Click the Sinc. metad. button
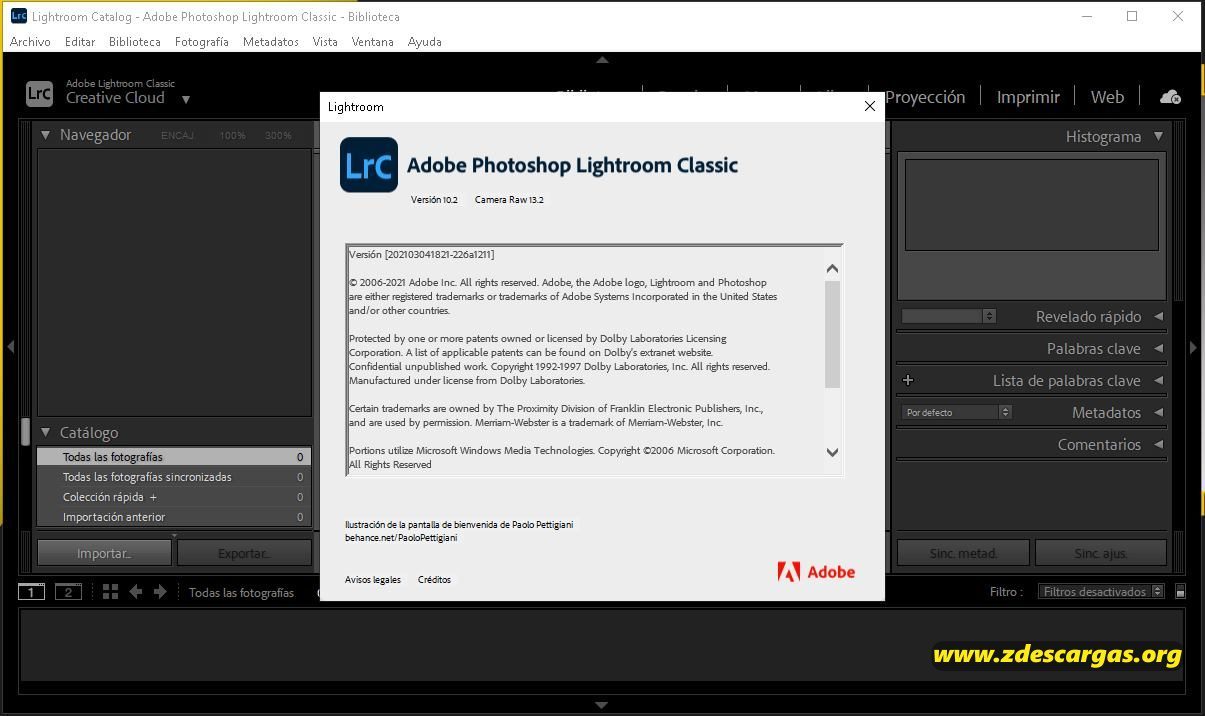This screenshot has width=1205, height=716. [x=963, y=553]
